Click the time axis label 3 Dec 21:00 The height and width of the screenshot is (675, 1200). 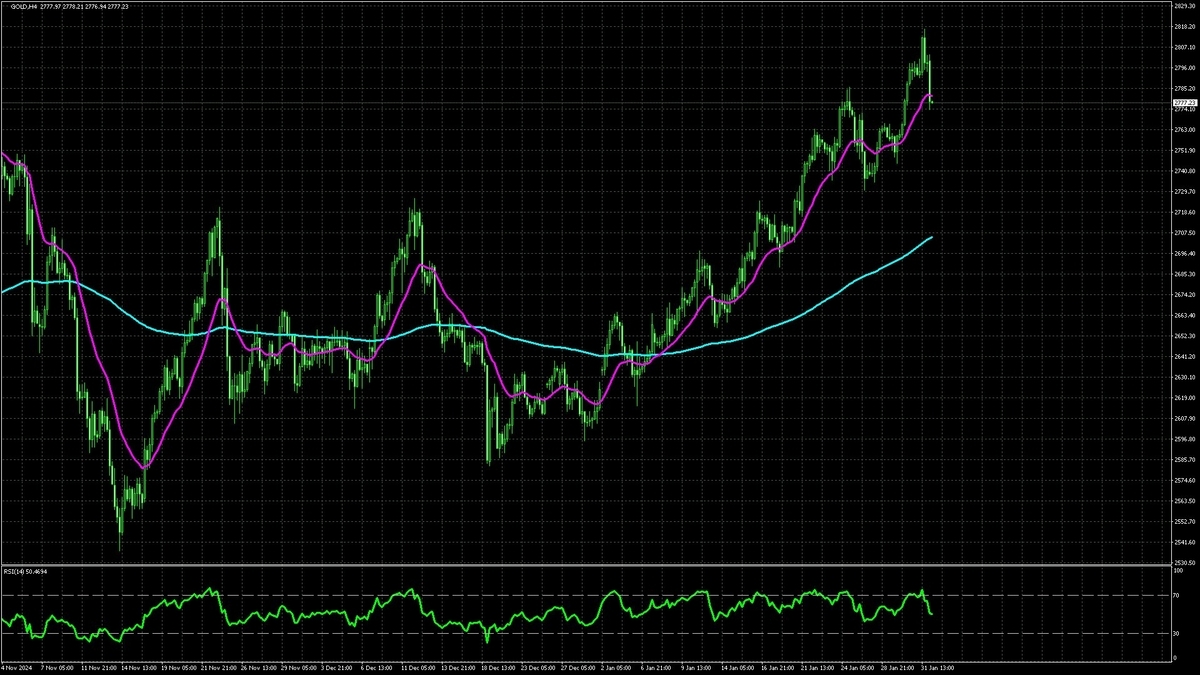[x=337, y=667]
